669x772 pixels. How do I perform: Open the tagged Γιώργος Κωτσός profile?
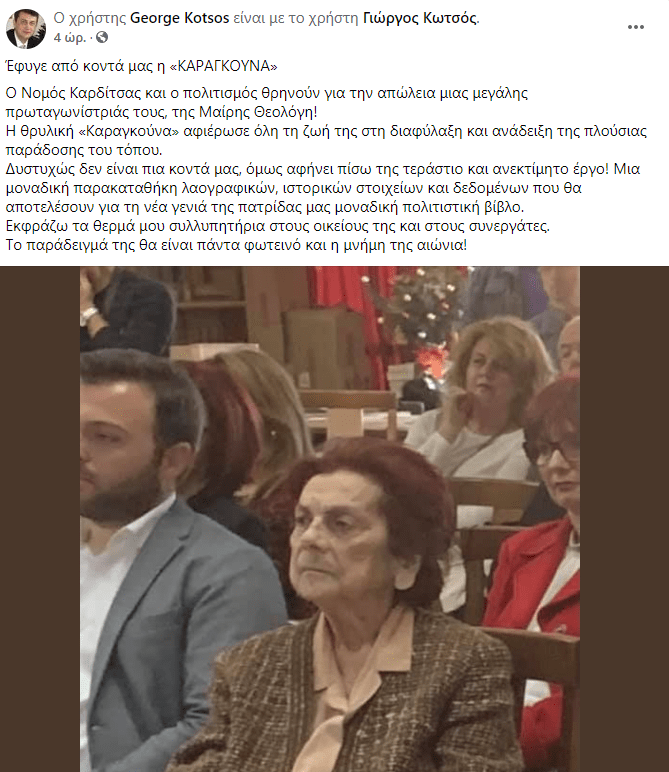tap(420, 18)
